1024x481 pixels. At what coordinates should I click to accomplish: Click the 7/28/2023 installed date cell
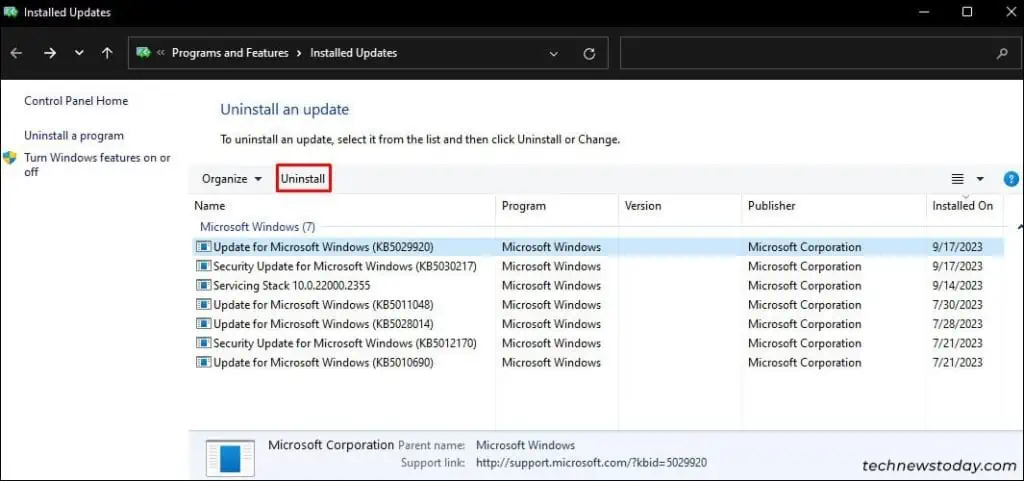tap(957, 324)
